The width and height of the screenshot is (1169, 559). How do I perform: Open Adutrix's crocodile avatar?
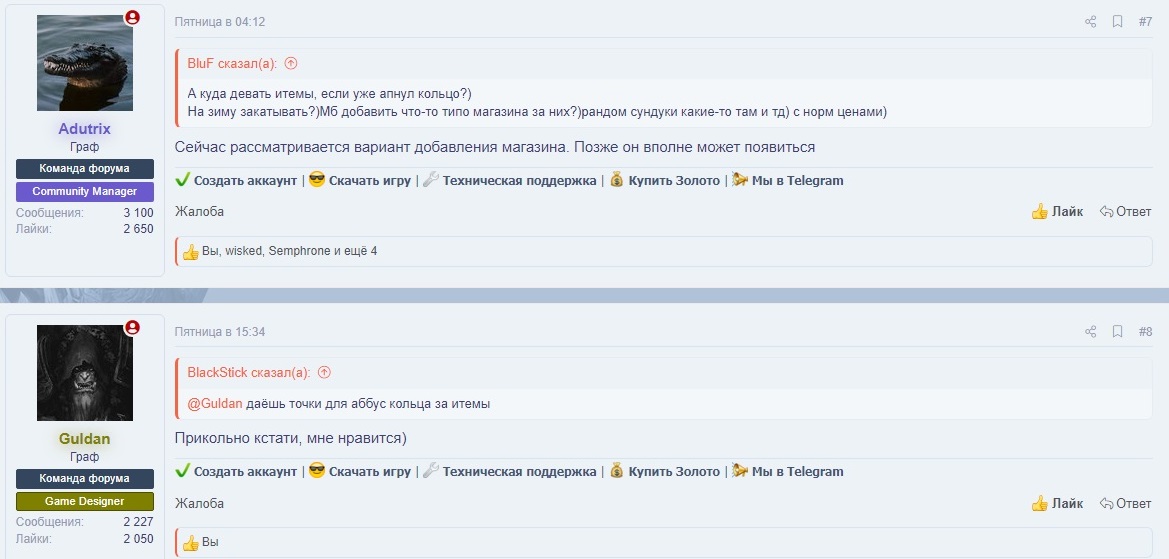tap(85, 63)
